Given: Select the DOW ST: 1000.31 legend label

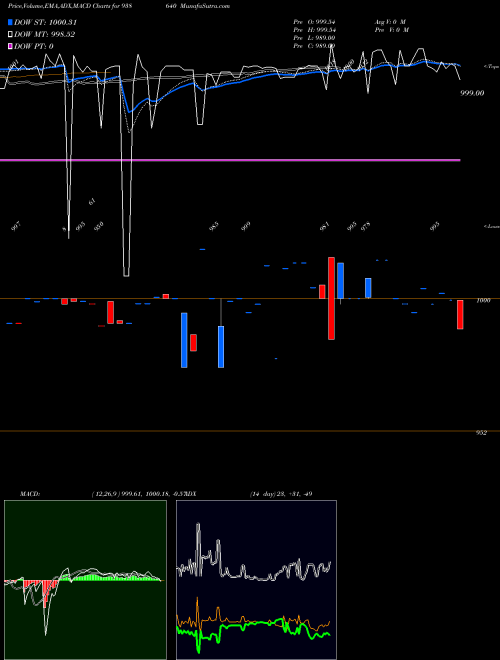Looking at the screenshot, I should tap(45, 22).
